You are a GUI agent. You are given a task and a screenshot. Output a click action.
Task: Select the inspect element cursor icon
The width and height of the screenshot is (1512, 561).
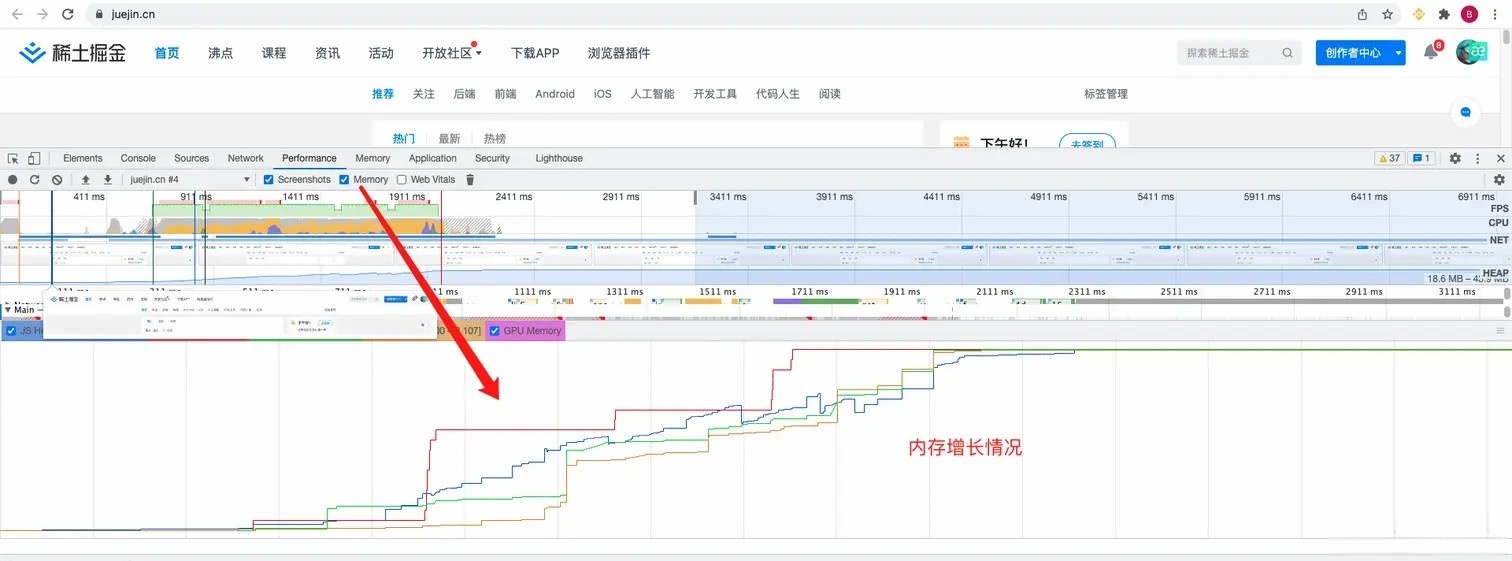(x=13, y=158)
